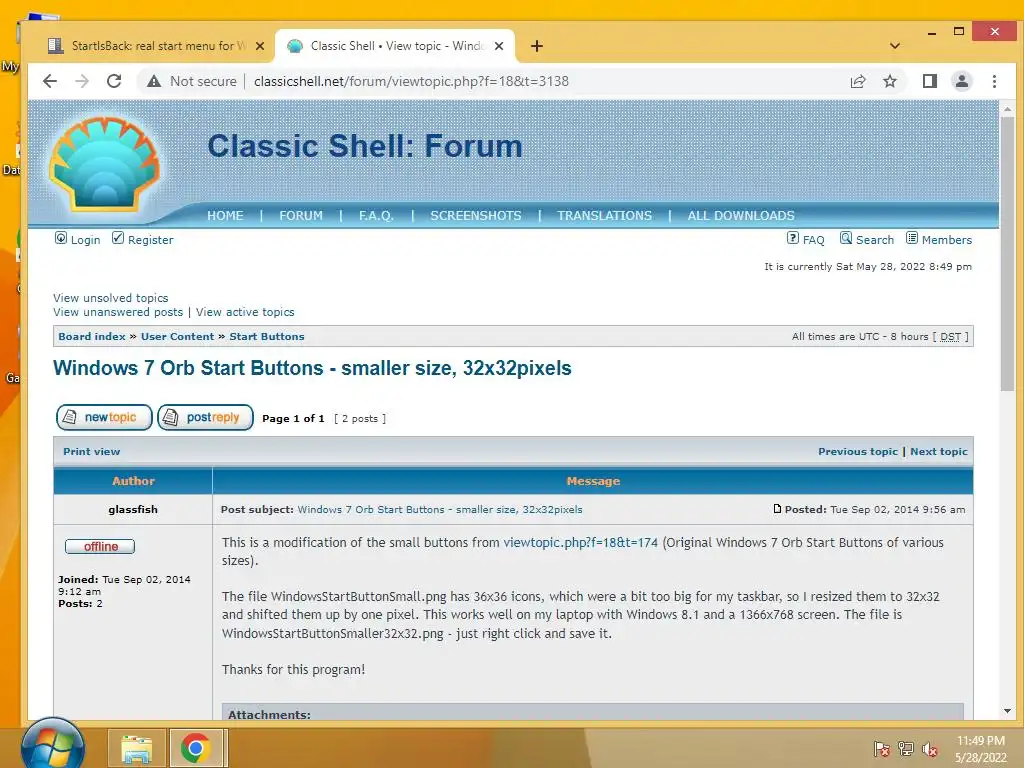Click the scrollbar down arrow
Image resolution: width=1024 pixels, height=768 pixels.
pos(1007,711)
